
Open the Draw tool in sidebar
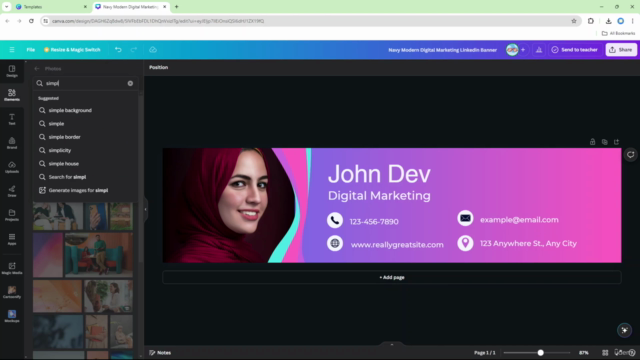[x=12, y=191]
